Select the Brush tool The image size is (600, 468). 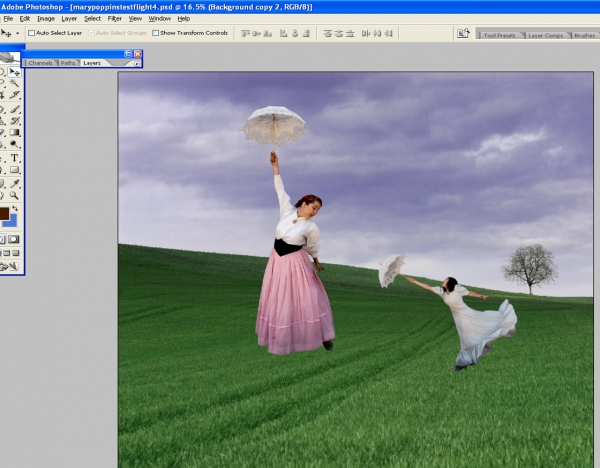pyautogui.click(x=15, y=109)
